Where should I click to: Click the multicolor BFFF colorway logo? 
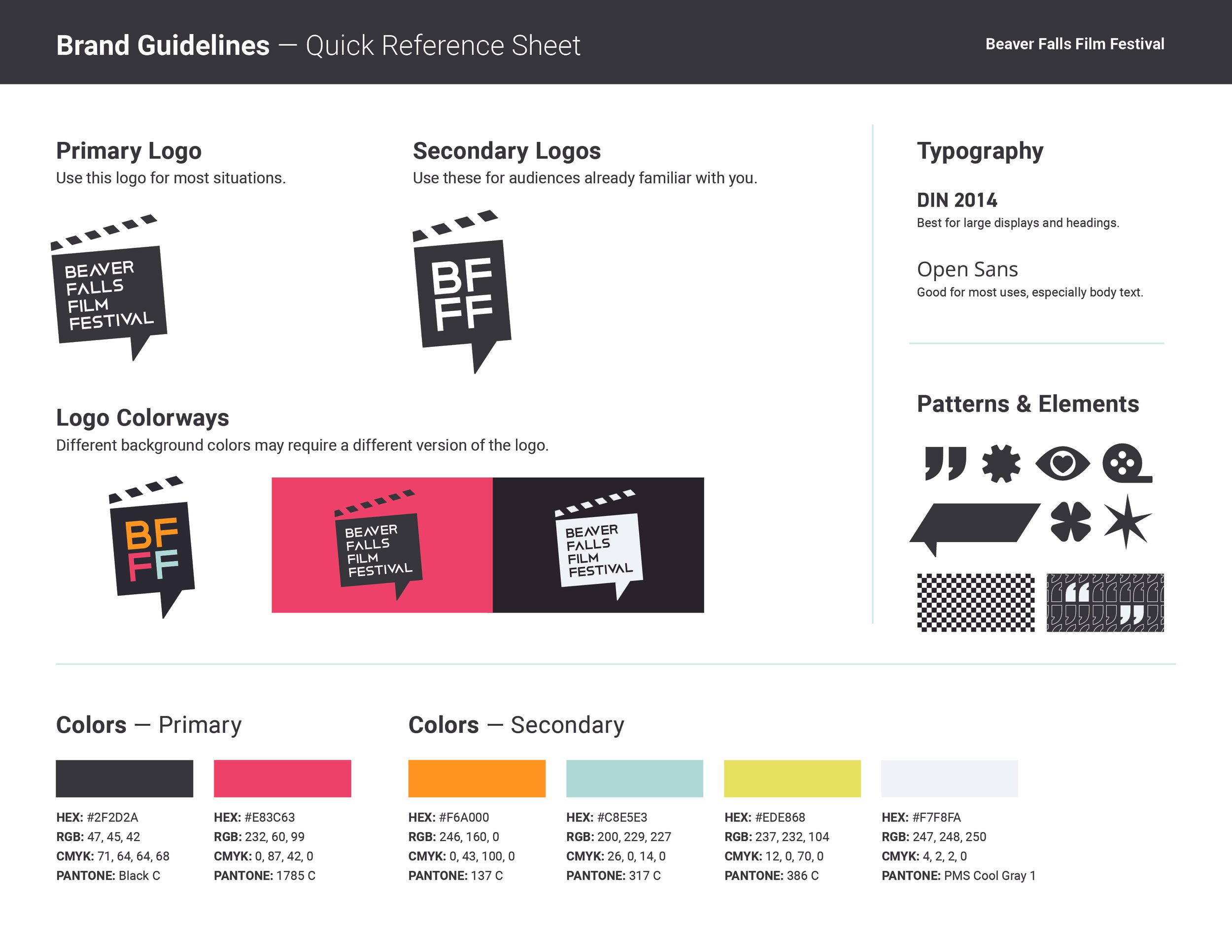[152, 548]
